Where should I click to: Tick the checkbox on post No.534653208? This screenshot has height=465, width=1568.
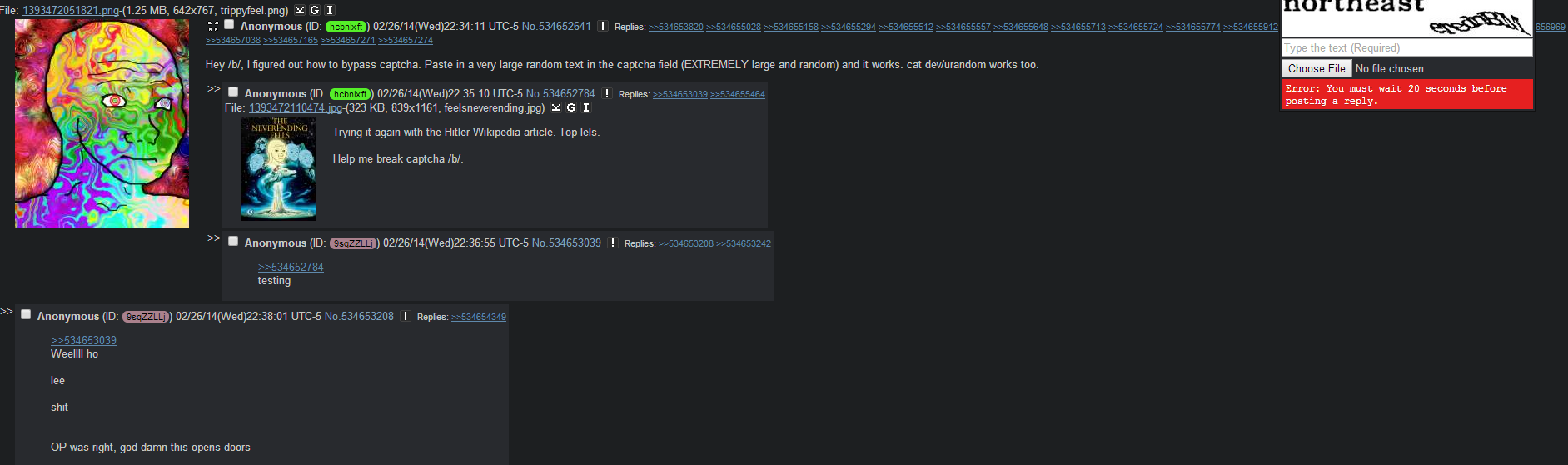coord(26,314)
